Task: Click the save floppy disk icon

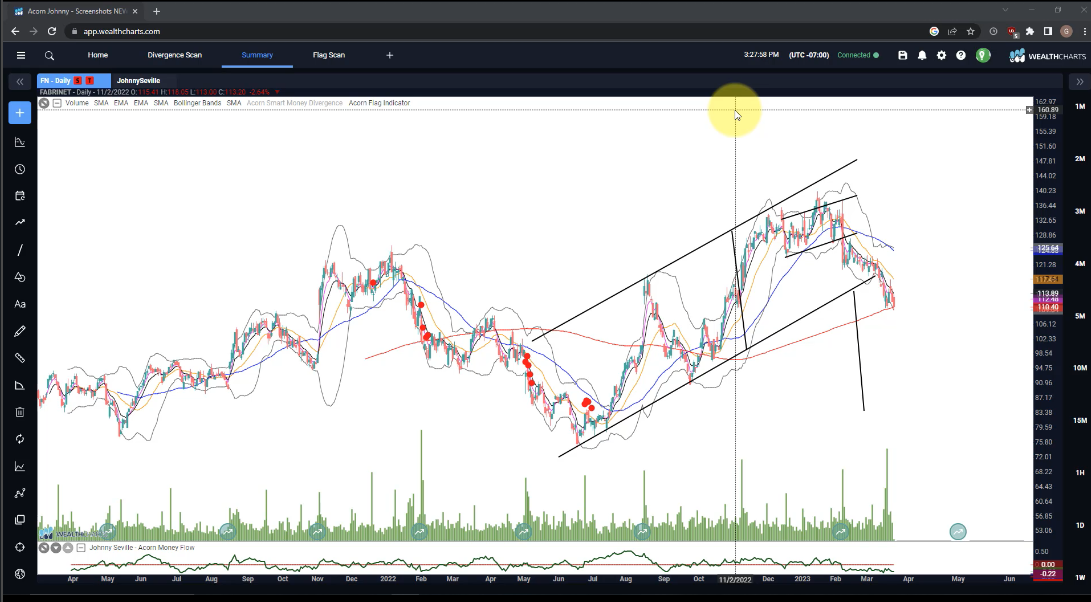Action: [x=902, y=55]
